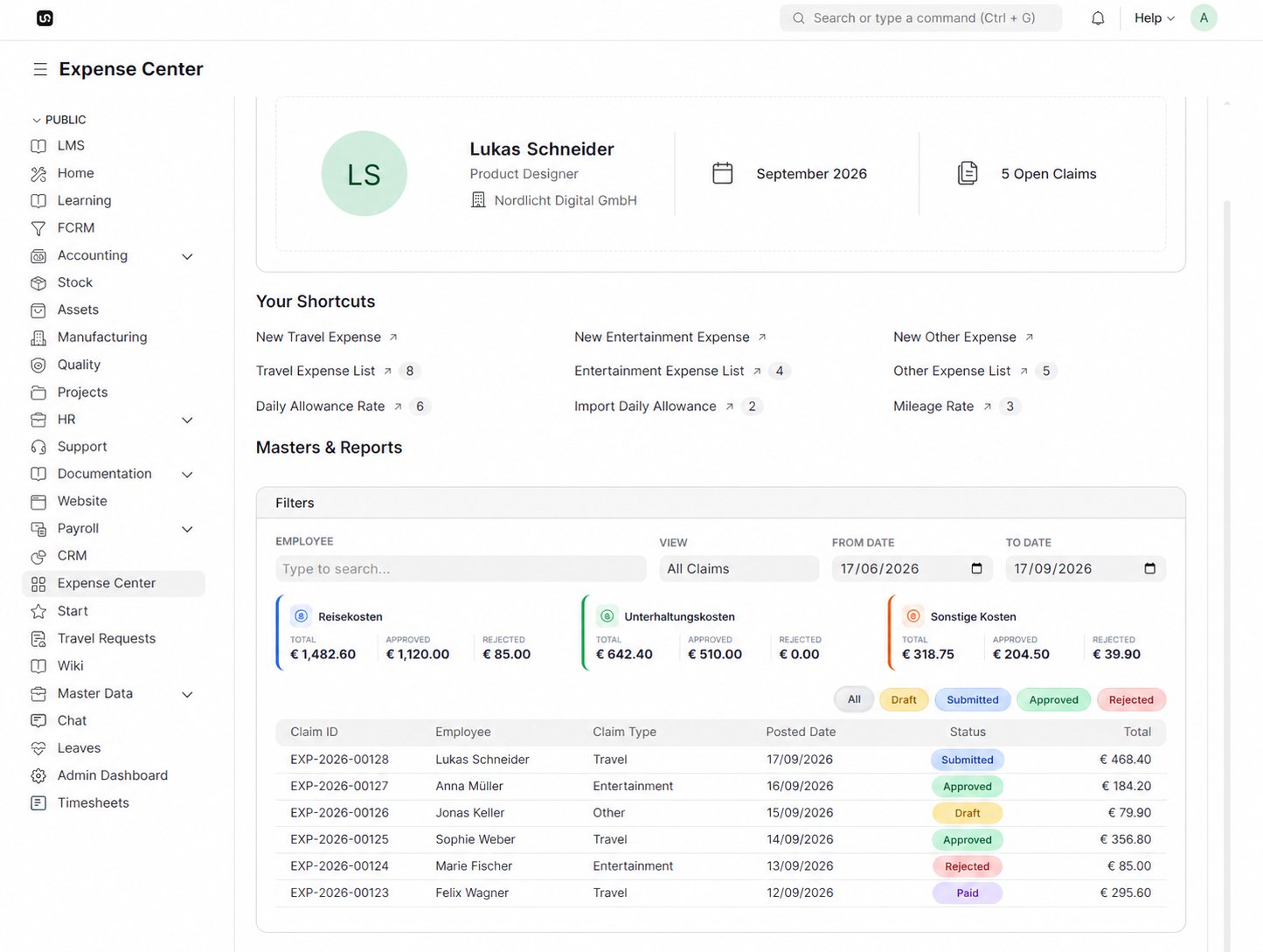The height and width of the screenshot is (952, 1263).
Task: Click the Timesheets sidebar icon
Action: click(38, 803)
